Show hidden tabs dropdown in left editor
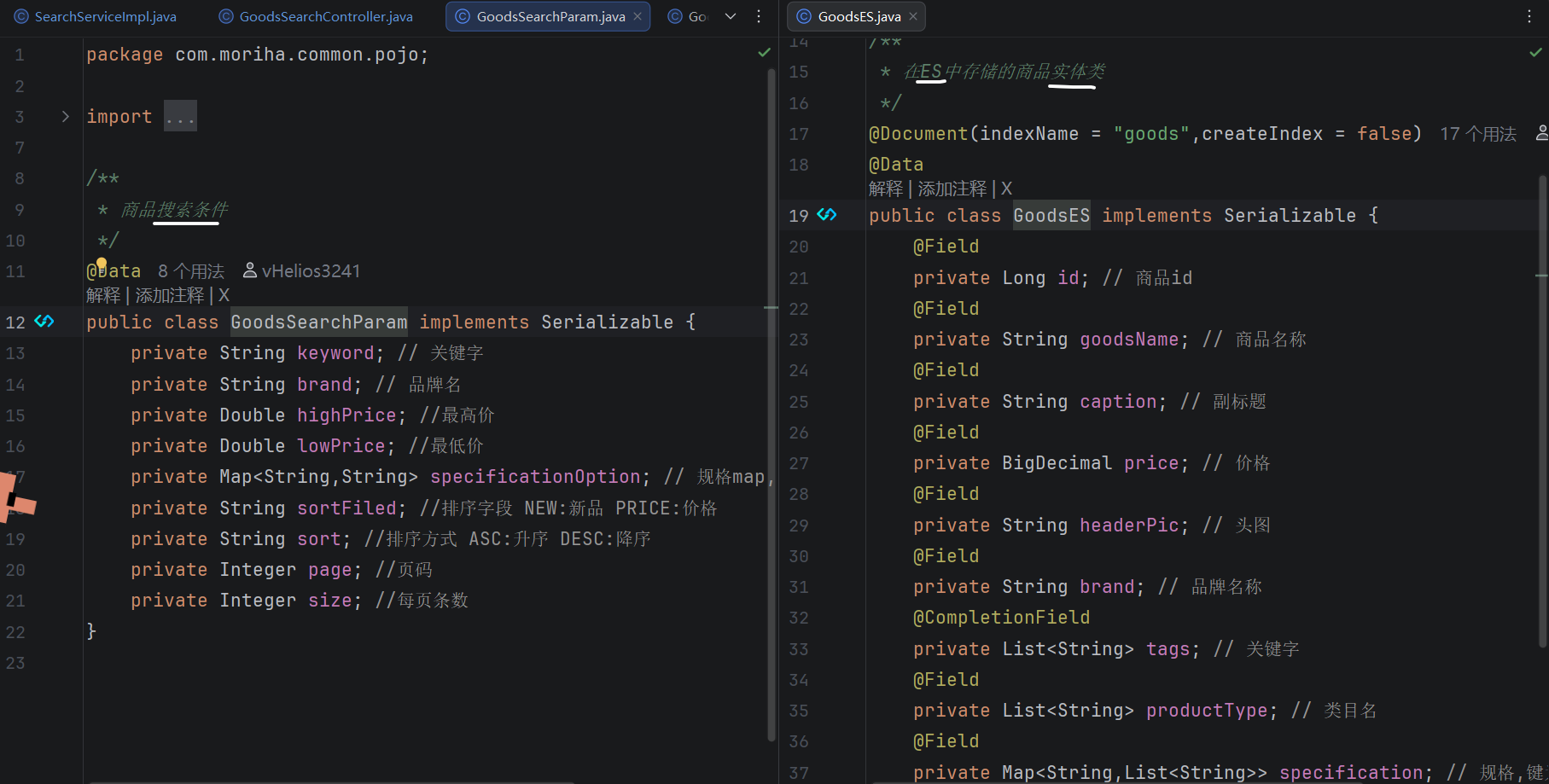The image size is (1549, 784). pos(731,16)
